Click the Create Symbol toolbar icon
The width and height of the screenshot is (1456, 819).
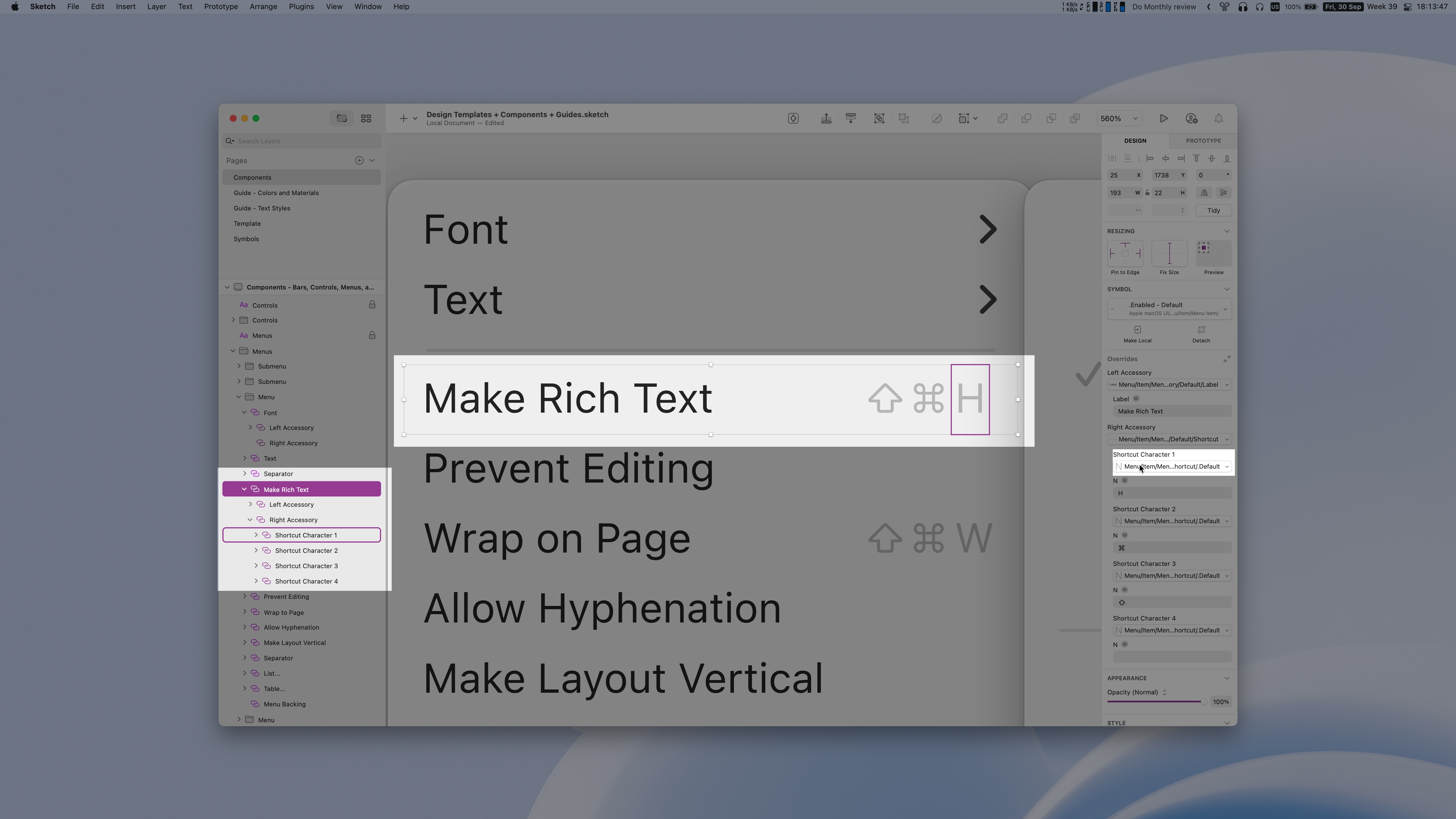click(x=793, y=118)
